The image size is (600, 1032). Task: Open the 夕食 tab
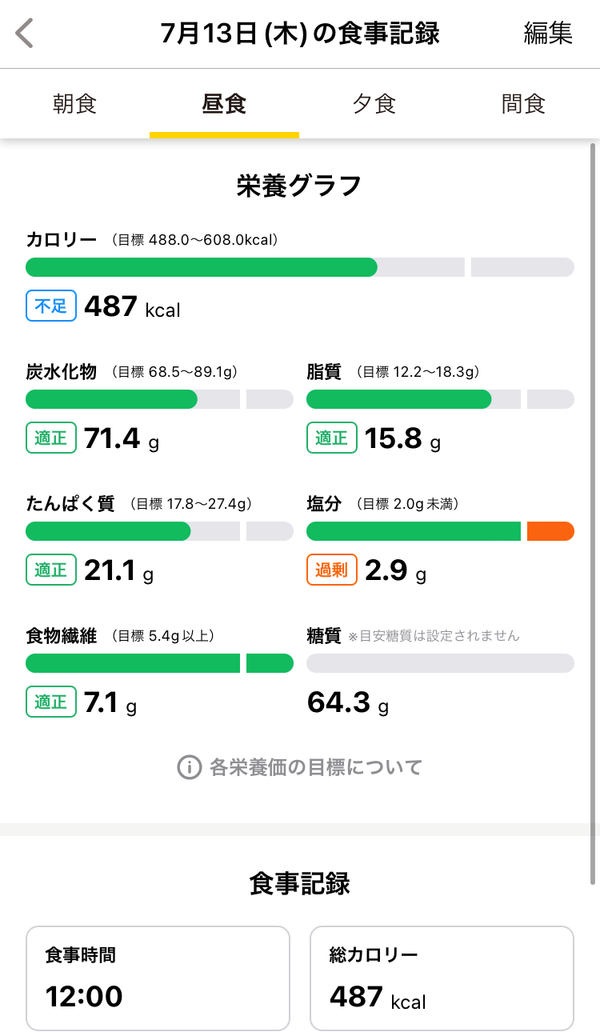(374, 104)
